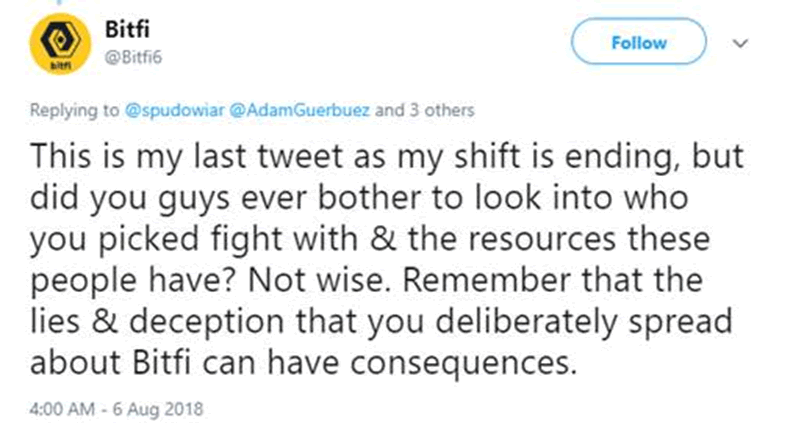This screenshot has height=423, width=793.
Task: Click the line starting 'you picked fight with'
Action: [370, 239]
